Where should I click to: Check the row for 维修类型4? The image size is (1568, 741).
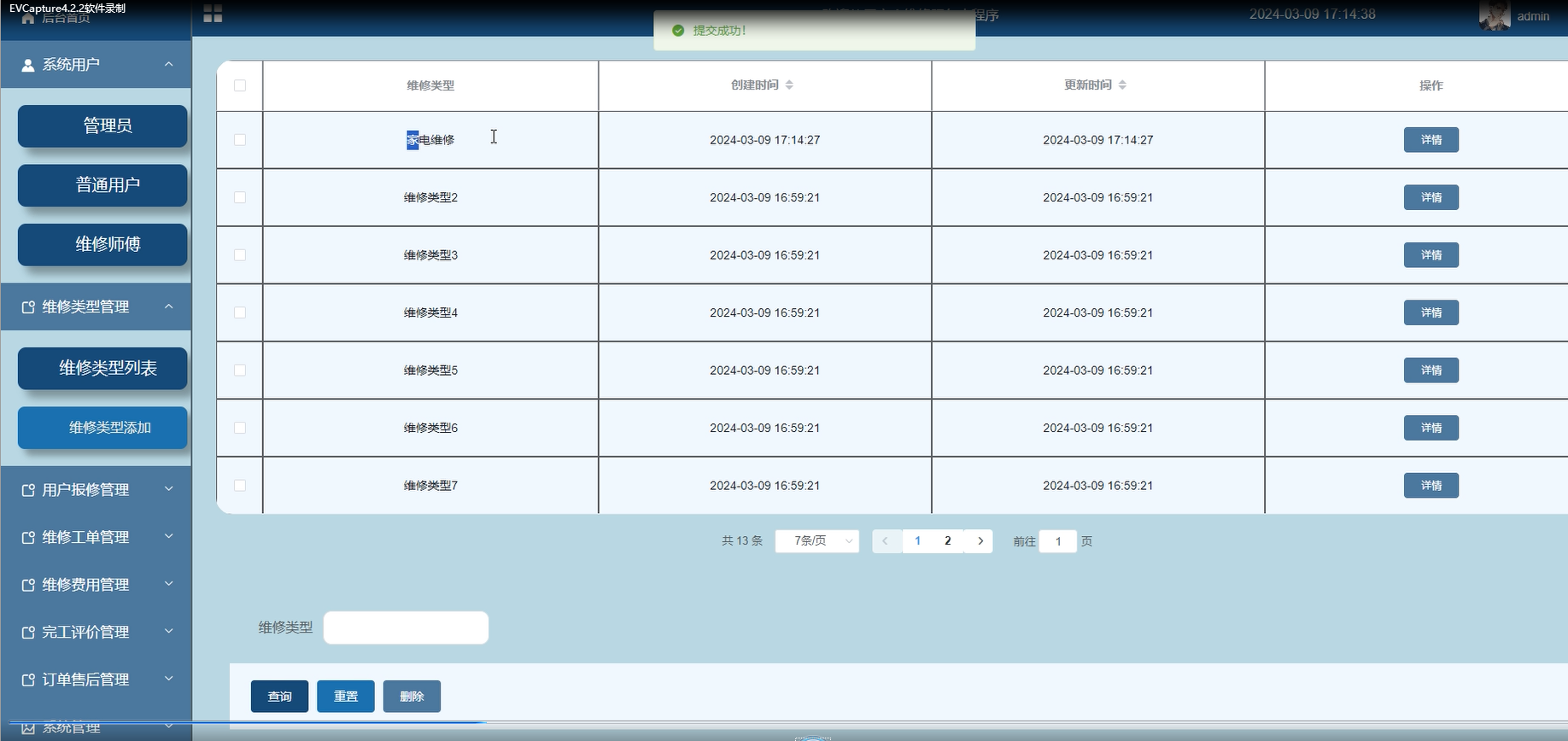tap(240, 312)
